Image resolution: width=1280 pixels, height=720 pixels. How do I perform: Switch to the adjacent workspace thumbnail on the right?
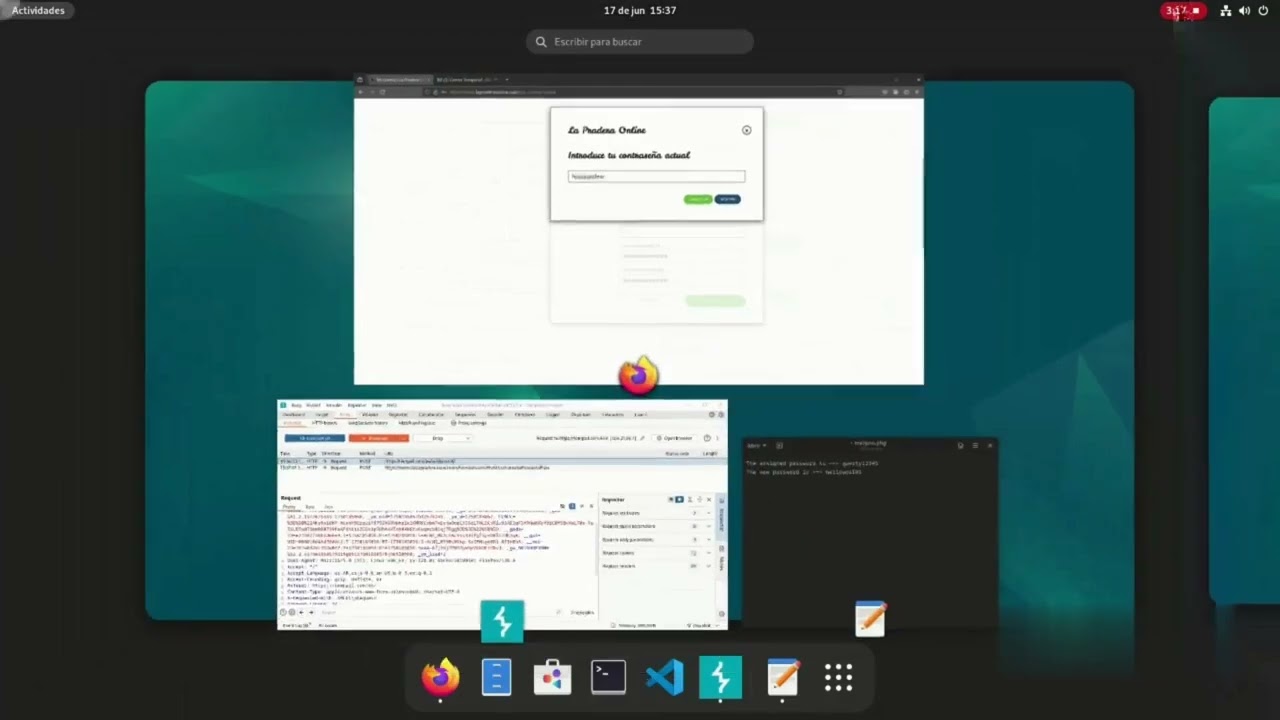pos(1244,350)
